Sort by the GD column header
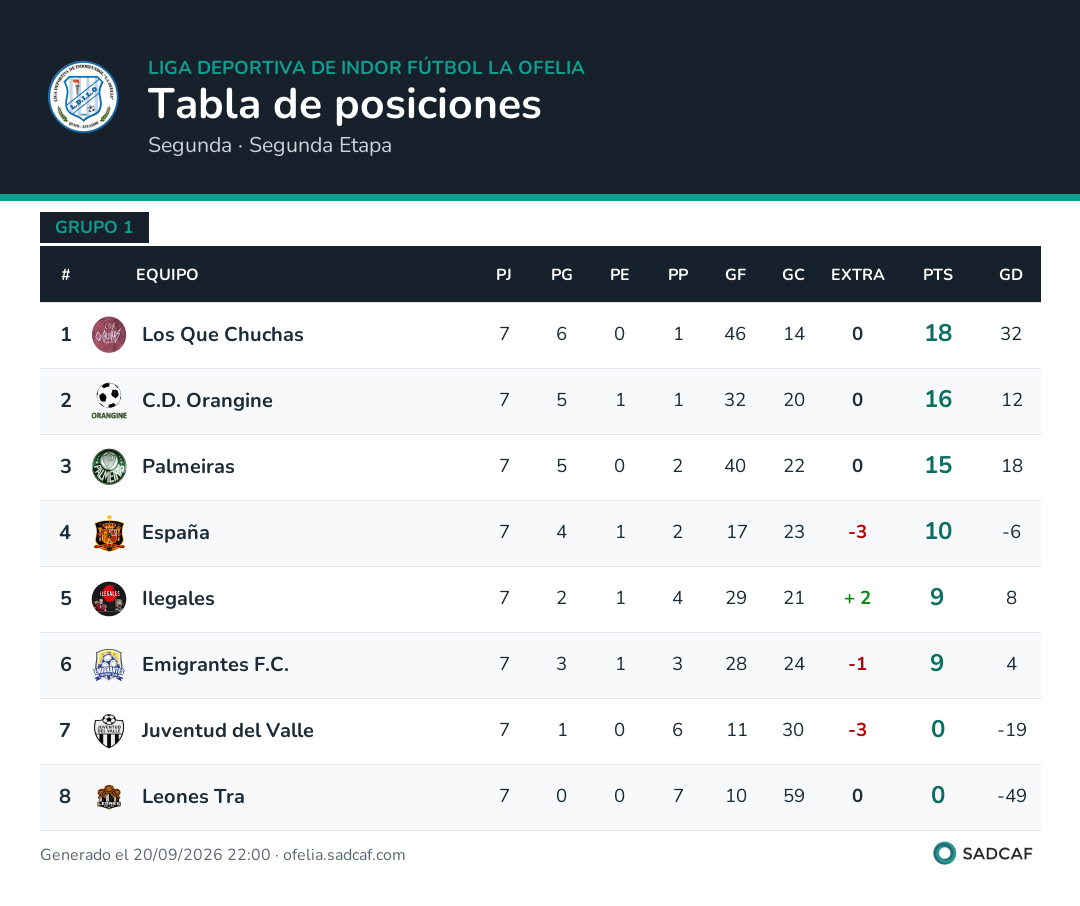Screen dimensions: 1080x906 pyautogui.click(x=1010, y=274)
